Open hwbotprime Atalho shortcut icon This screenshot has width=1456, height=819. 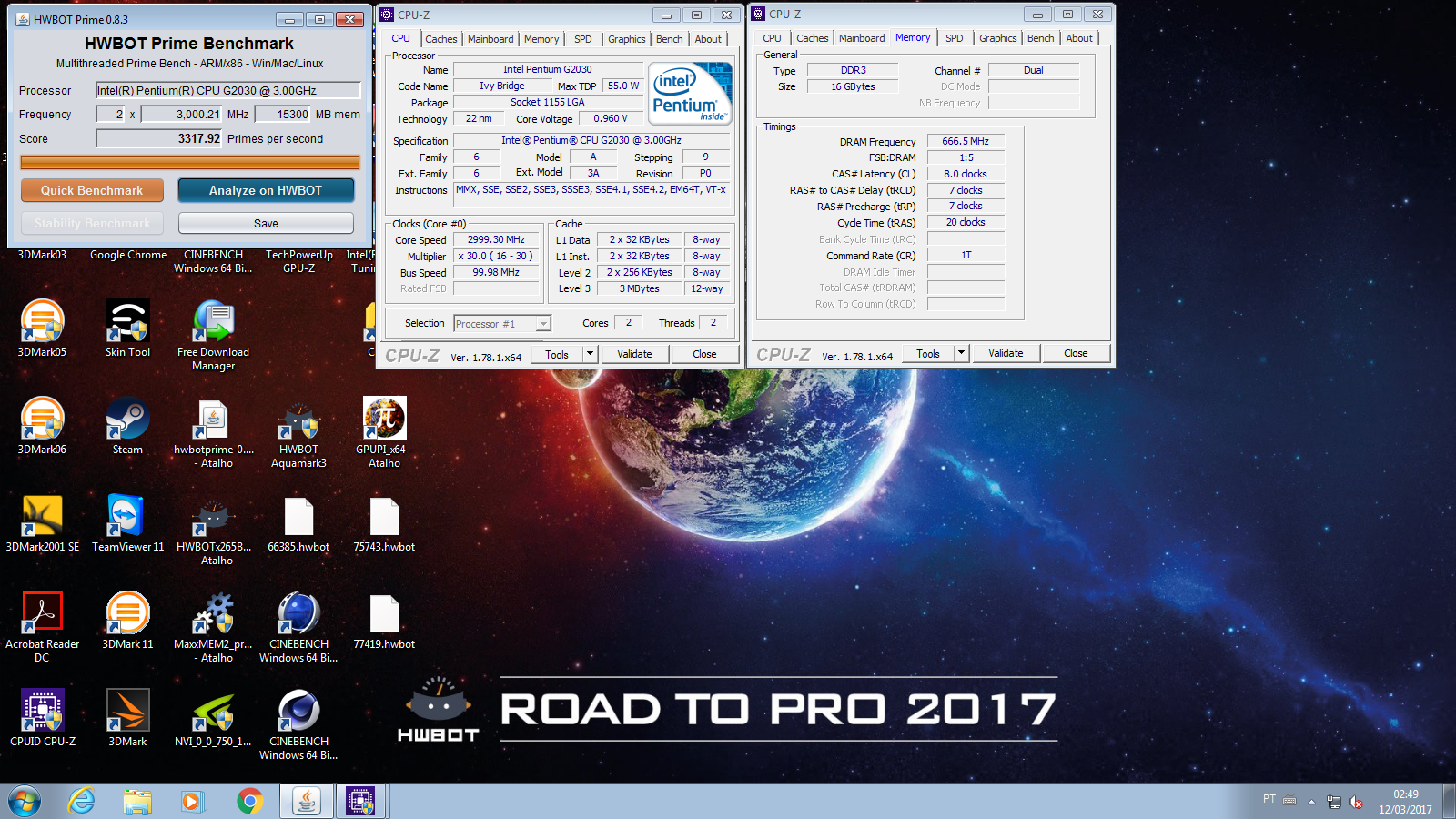point(213,431)
